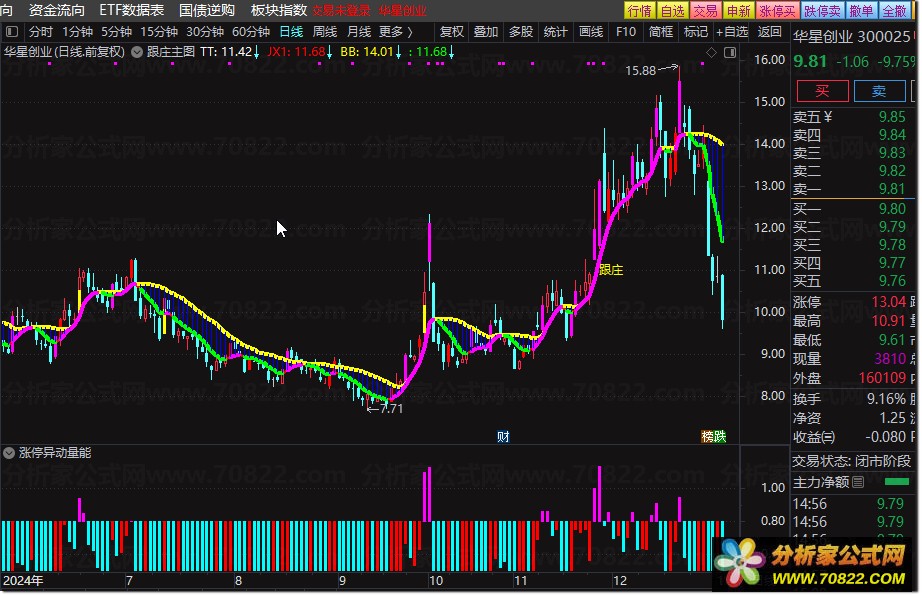Select the 周线 period tab

tap(325, 32)
